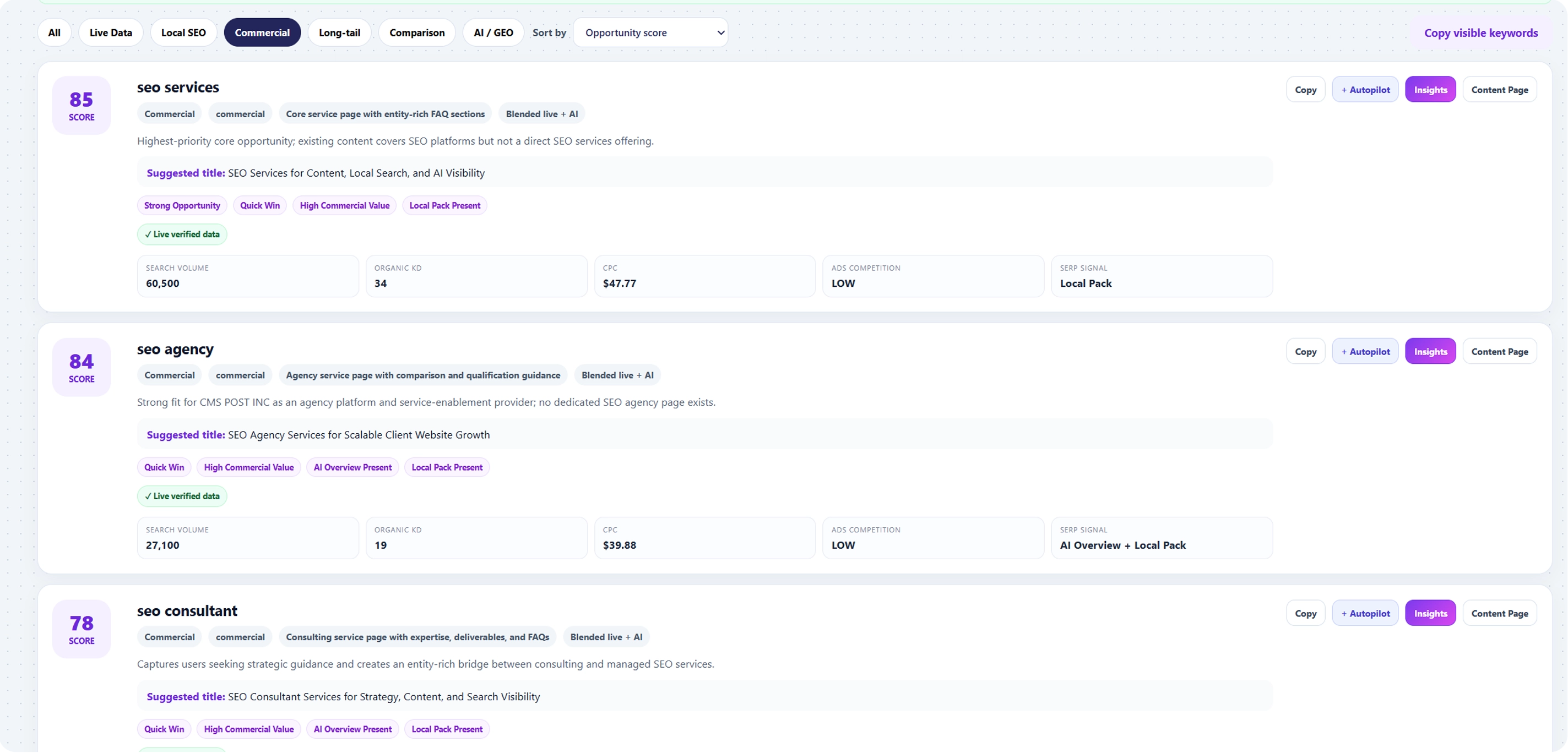
Task: Open the Local SEO filter
Action: [x=183, y=33]
